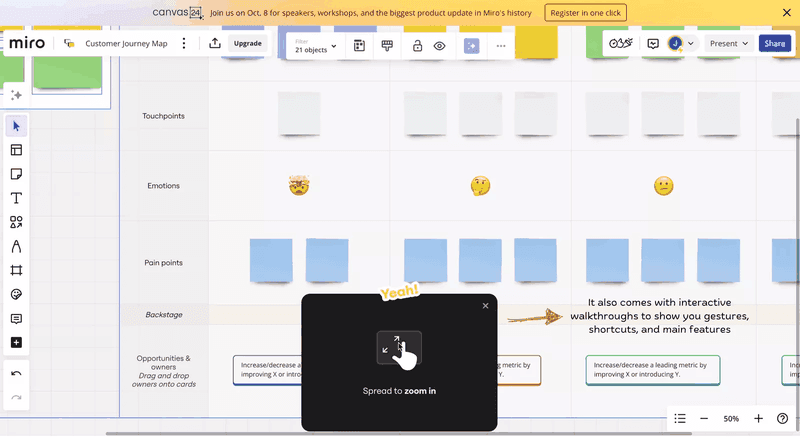800x437 pixels.
Task: Select the Sticky note tool
Action: (16, 174)
